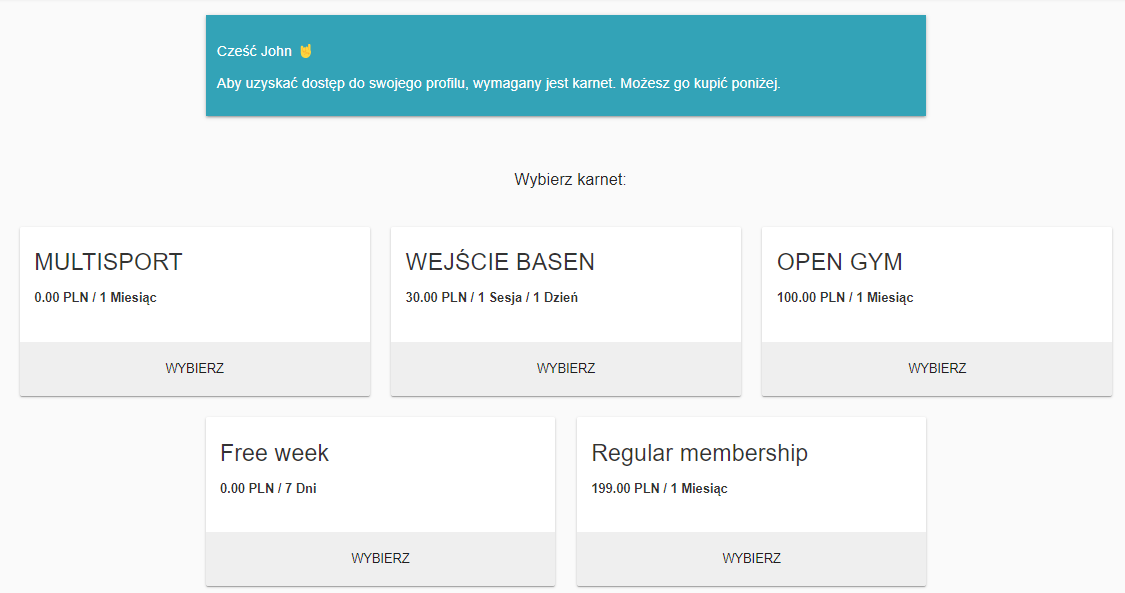Image resolution: width=1125 pixels, height=593 pixels.
Task: Pick WYBIERZ under Free week
Action: click(380, 559)
